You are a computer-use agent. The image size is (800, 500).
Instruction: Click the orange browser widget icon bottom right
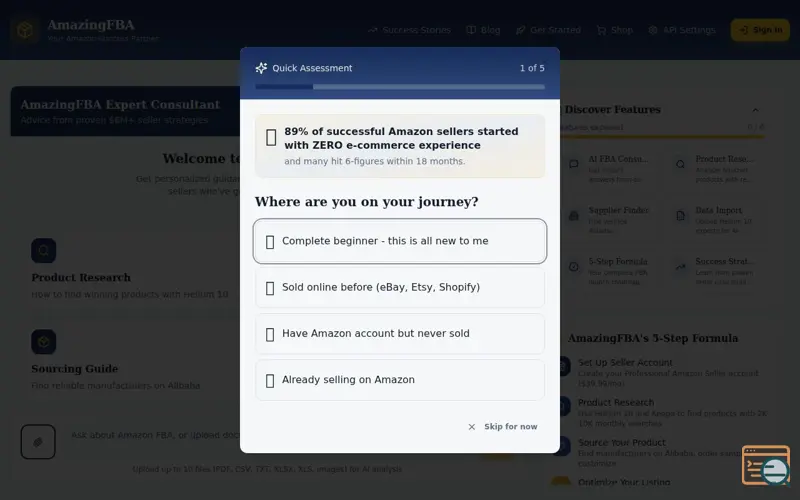tap(766, 465)
